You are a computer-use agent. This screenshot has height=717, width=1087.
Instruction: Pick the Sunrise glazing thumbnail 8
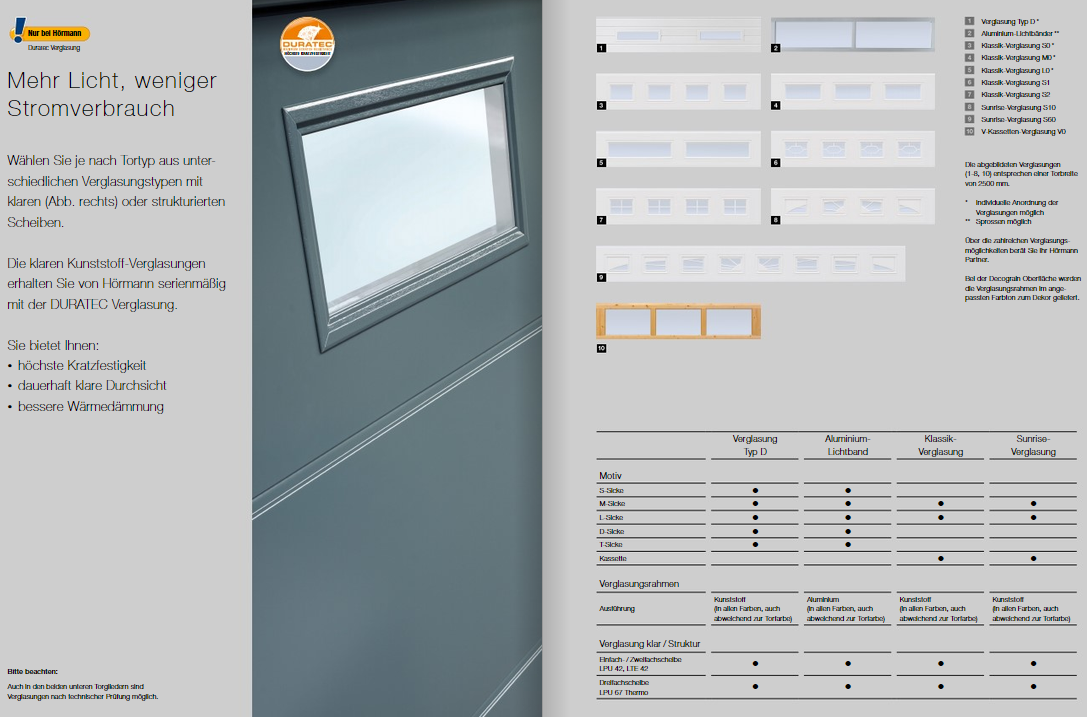coord(853,206)
